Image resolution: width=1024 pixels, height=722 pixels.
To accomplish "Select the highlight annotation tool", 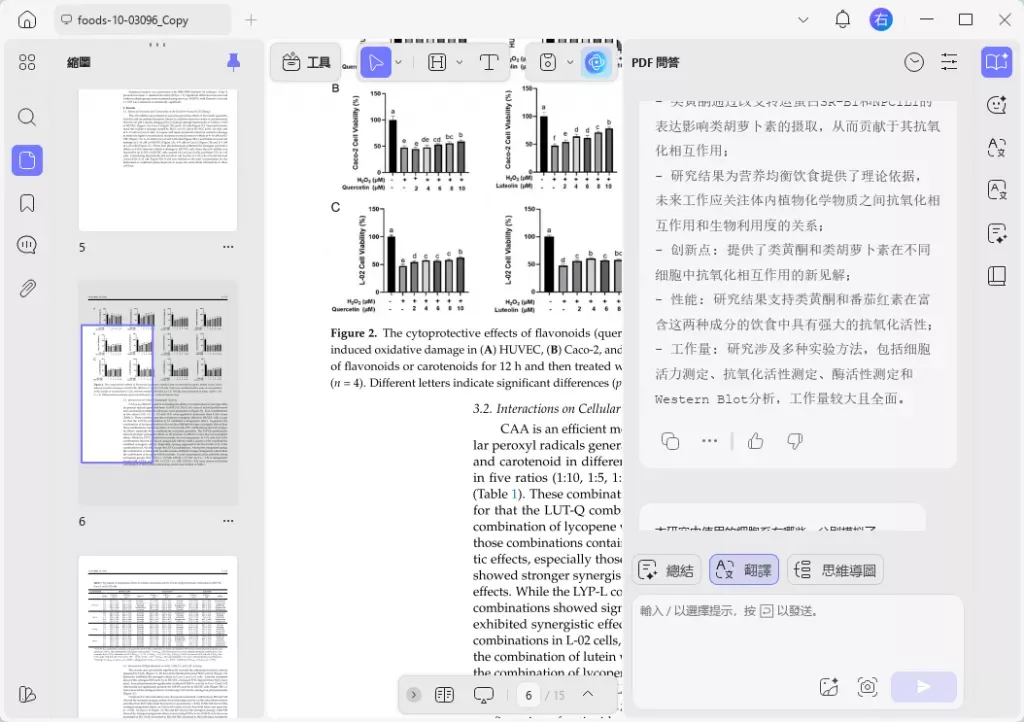I will (x=437, y=62).
